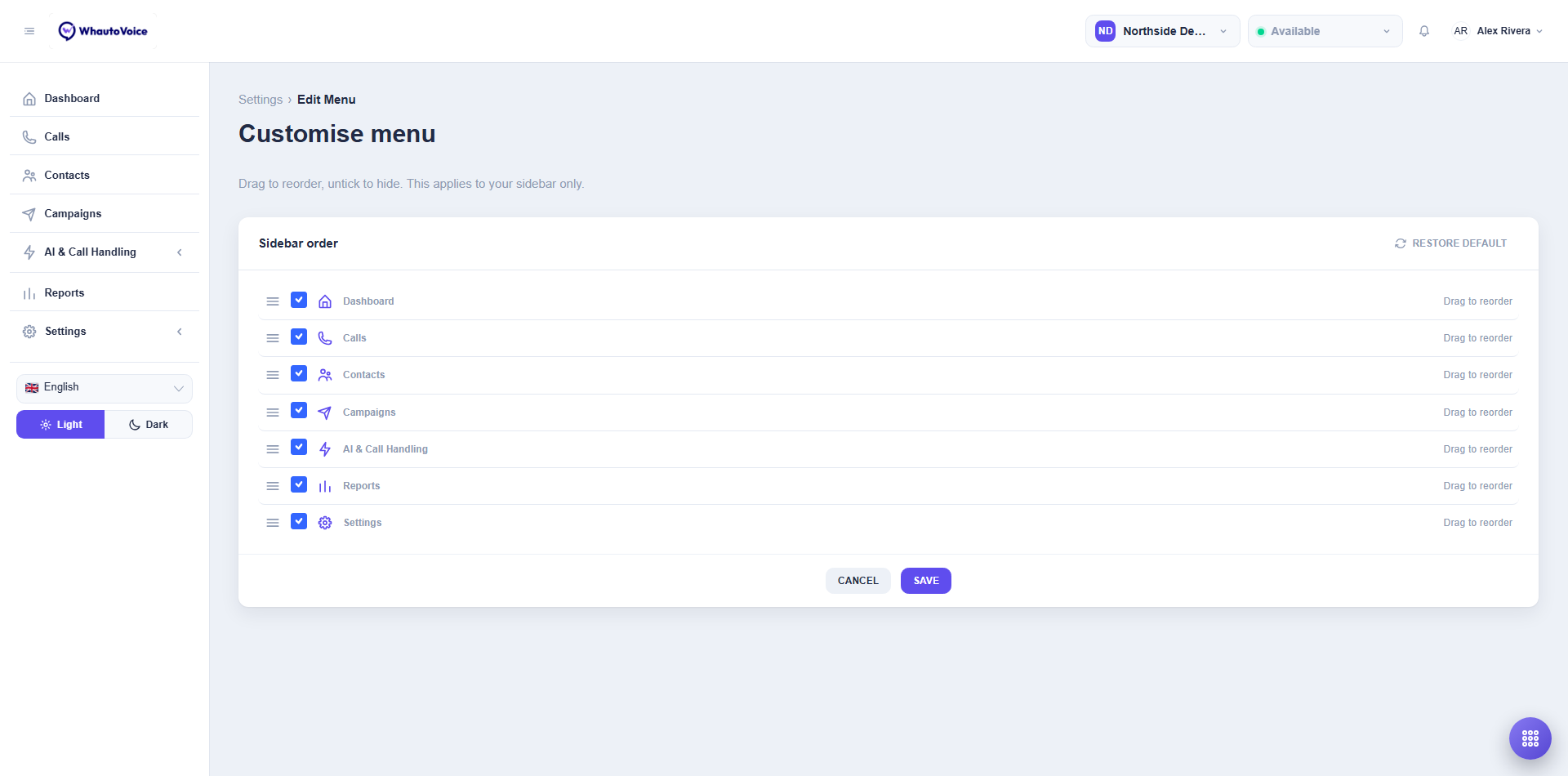This screenshot has width=1568, height=776.
Task: Click the drag handle for Calls row
Action: click(273, 338)
